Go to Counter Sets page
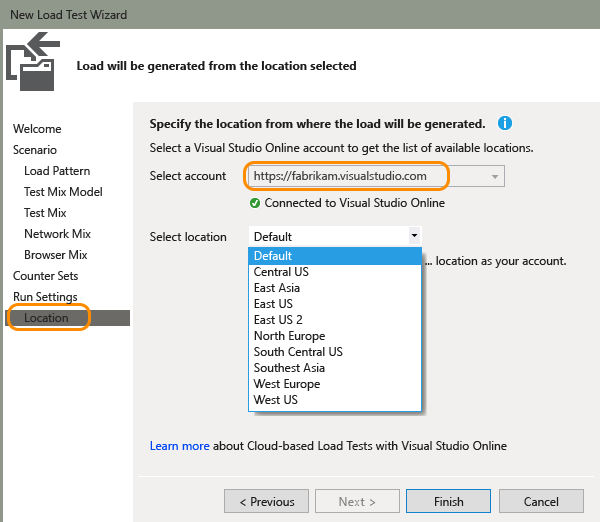Image resolution: width=600 pixels, height=522 pixels. click(x=46, y=276)
